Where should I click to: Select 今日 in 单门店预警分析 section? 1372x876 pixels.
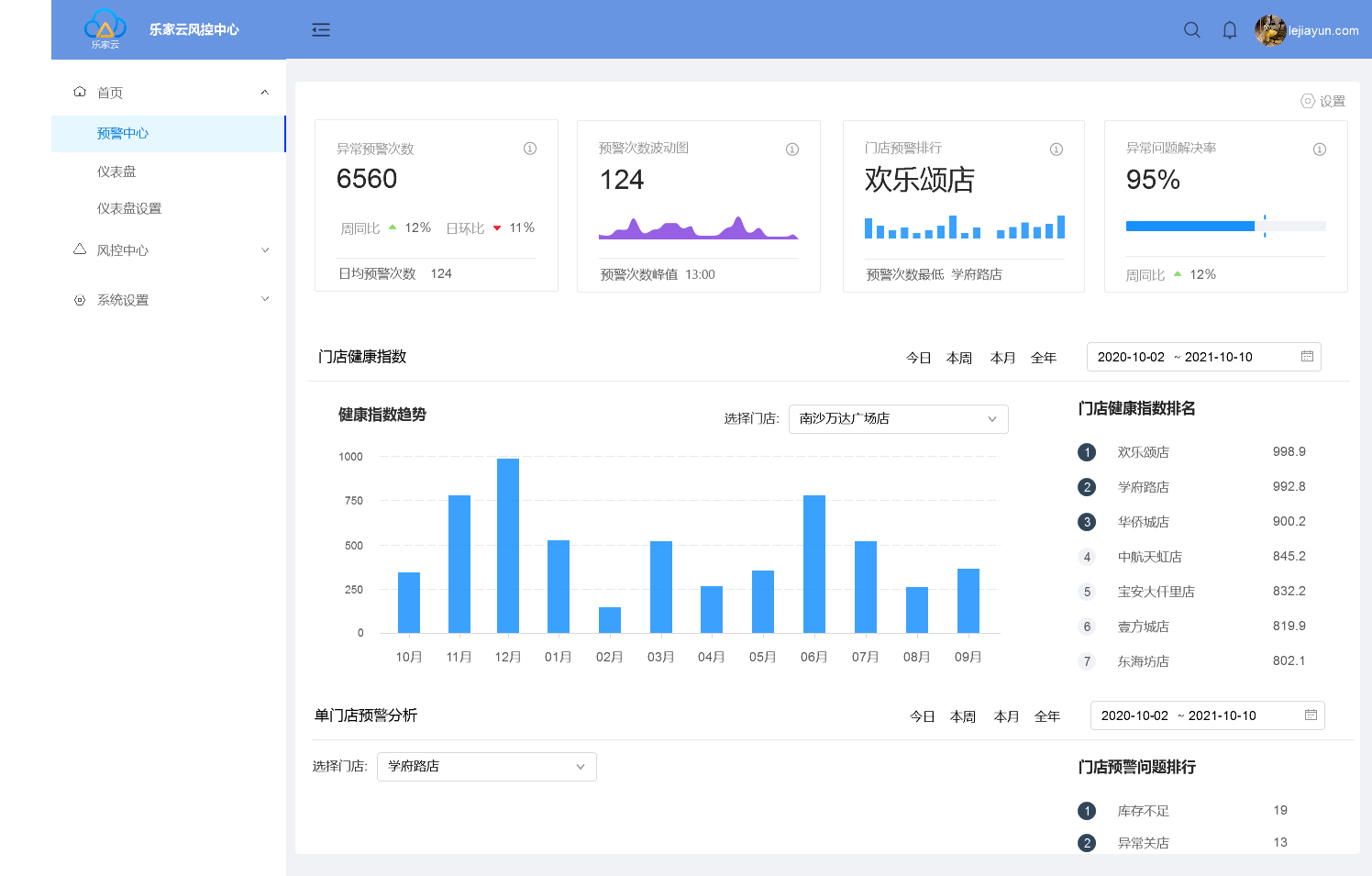(x=923, y=716)
